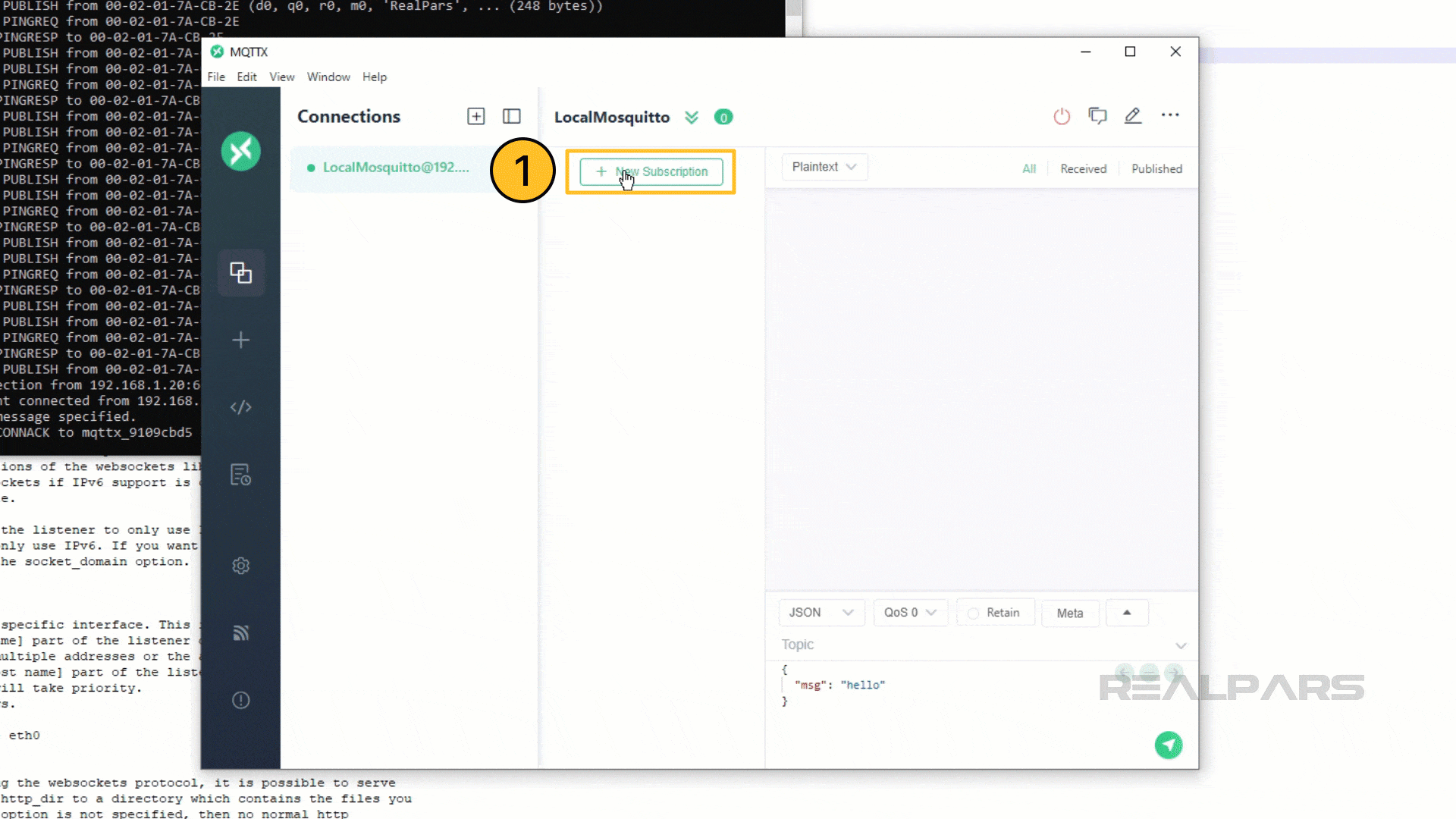1456x819 pixels.
Task: Collapse publish panel with triangle arrow button
Action: pyautogui.click(x=1127, y=613)
